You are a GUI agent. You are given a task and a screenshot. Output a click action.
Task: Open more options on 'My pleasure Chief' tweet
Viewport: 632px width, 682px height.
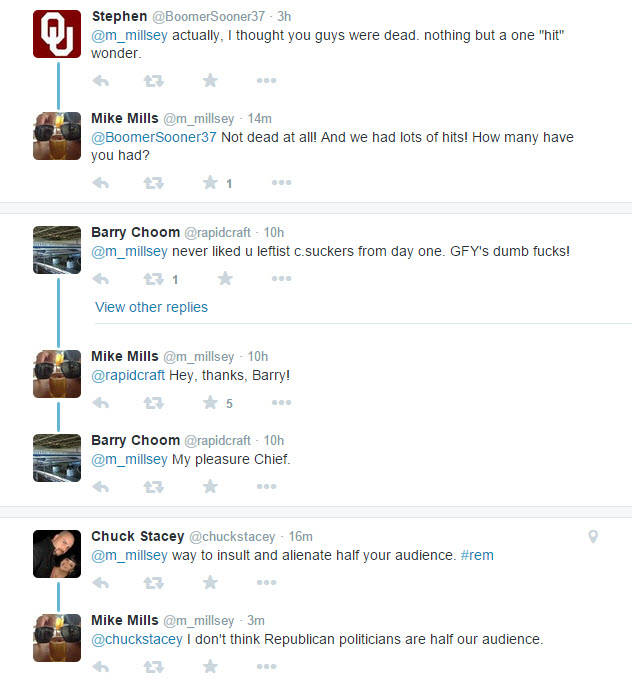tap(266, 487)
